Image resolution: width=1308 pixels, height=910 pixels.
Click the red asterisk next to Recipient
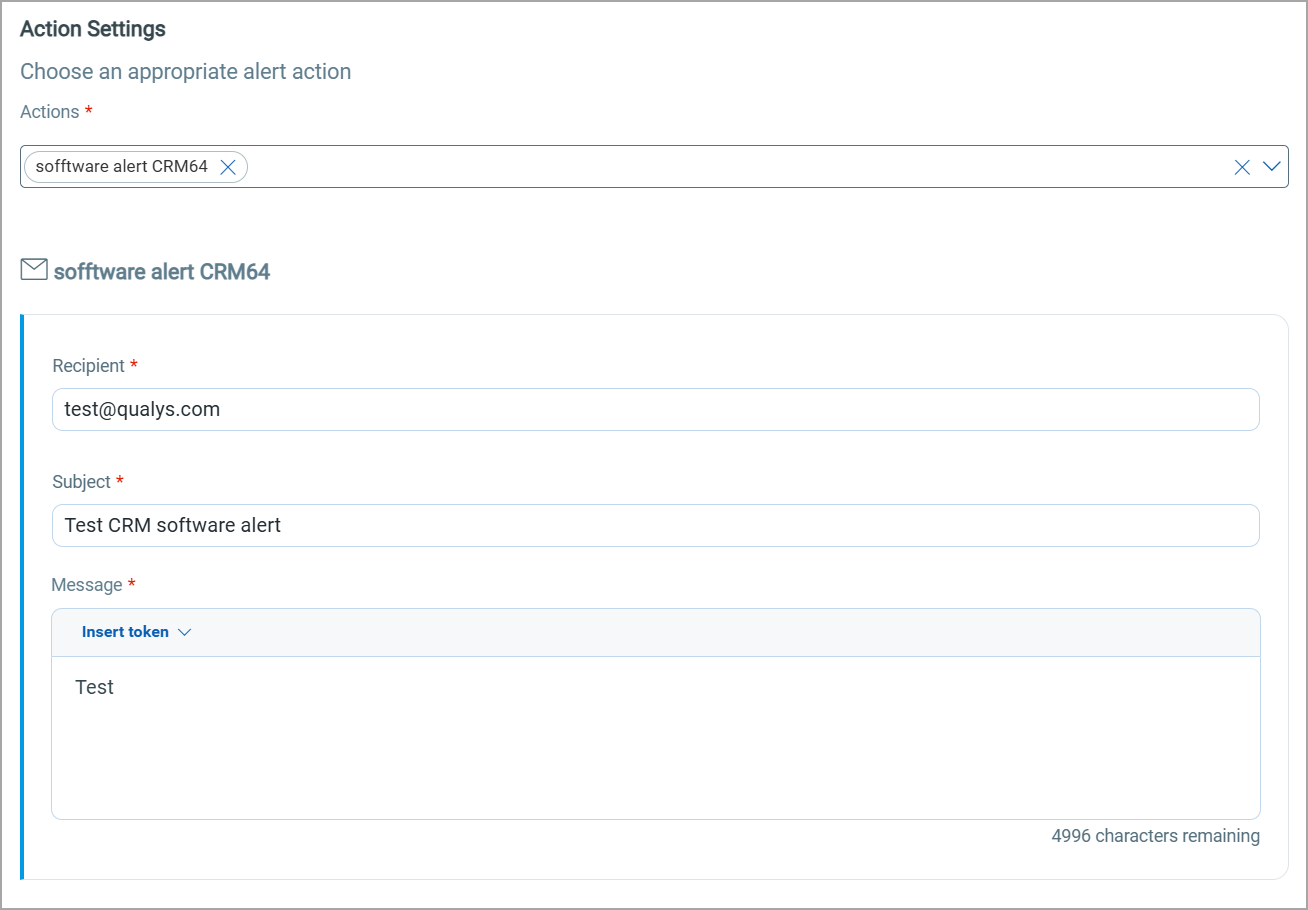[134, 365]
